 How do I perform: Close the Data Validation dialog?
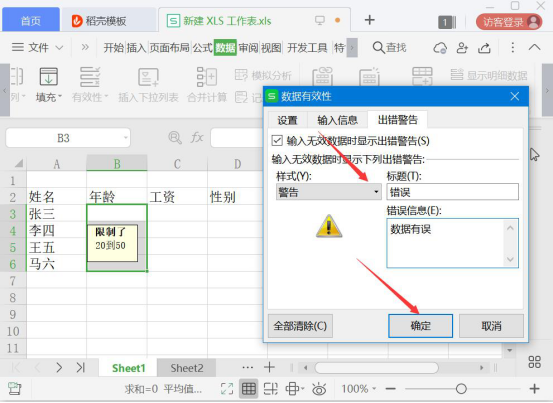click(515, 96)
